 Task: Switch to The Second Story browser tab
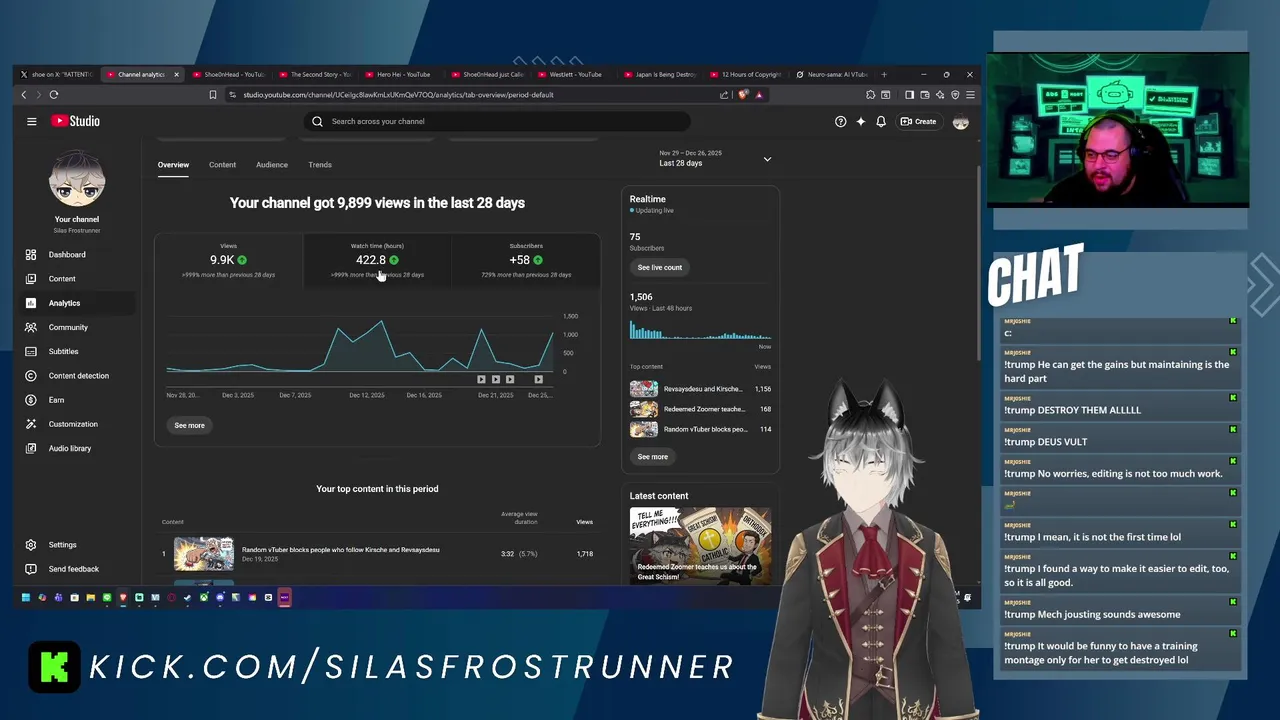tap(315, 74)
